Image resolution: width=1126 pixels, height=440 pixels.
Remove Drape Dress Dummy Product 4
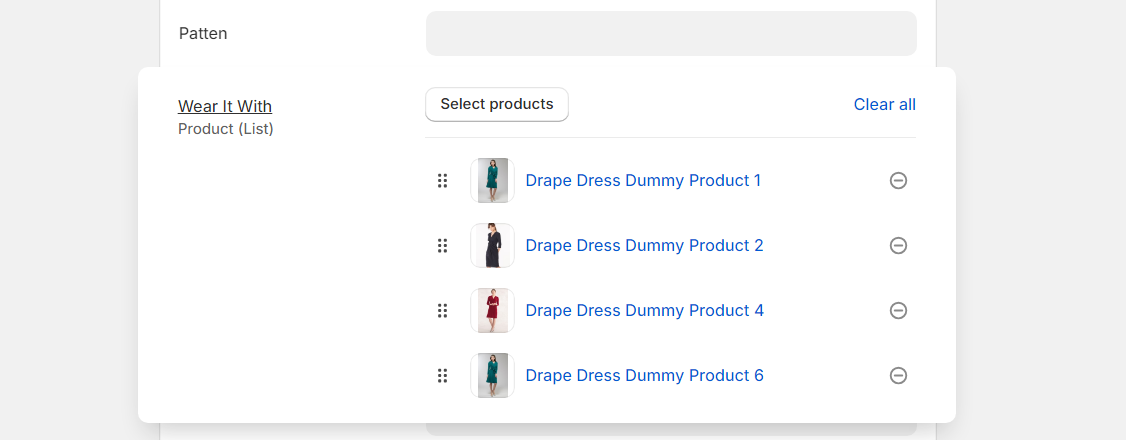(x=898, y=310)
